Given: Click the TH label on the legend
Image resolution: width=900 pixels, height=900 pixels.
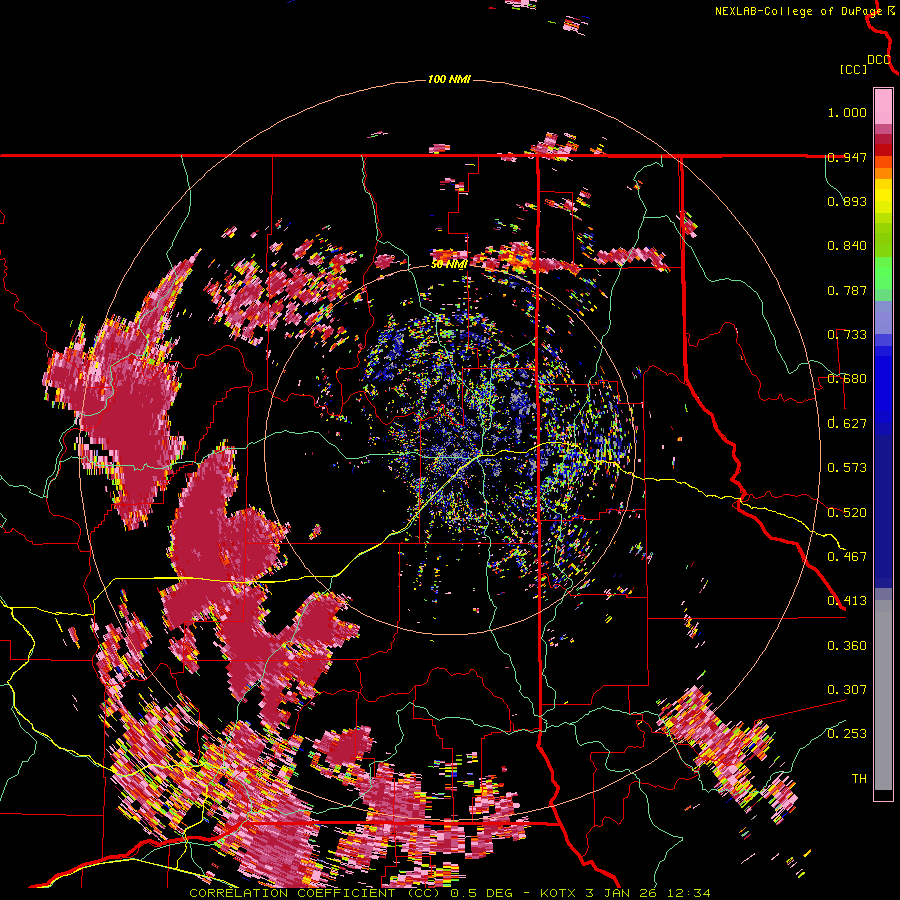Looking at the screenshot, I should click(x=859, y=778).
